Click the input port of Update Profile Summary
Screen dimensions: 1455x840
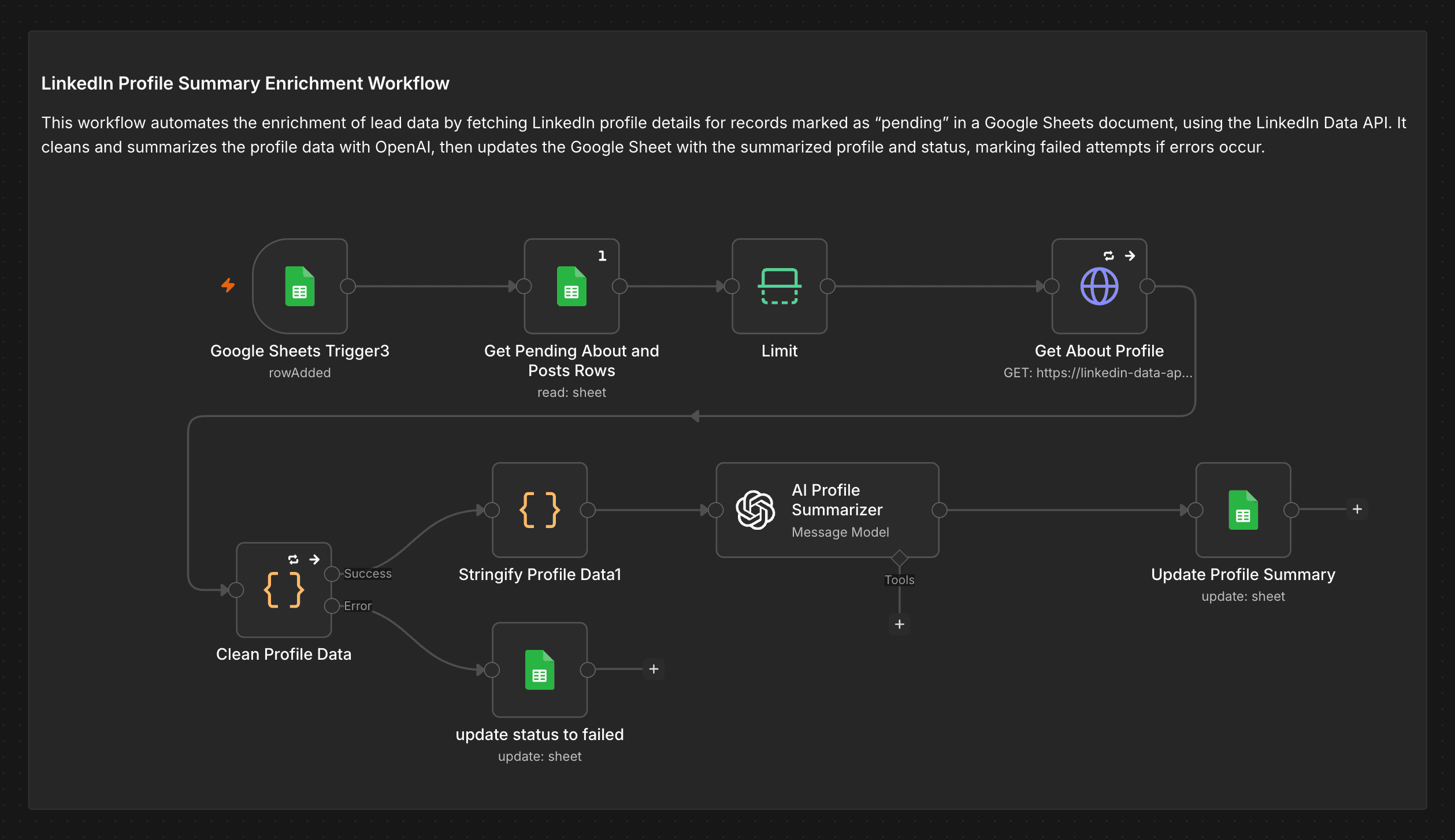pyautogui.click(x=1196, y=510)
